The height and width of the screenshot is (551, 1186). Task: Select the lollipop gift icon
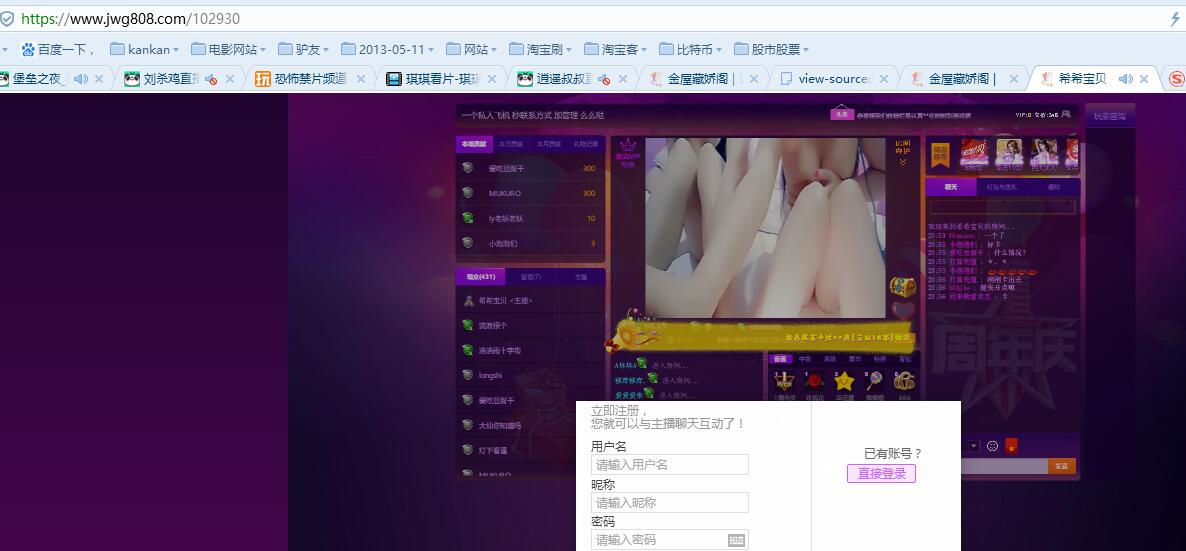(874, 381)
